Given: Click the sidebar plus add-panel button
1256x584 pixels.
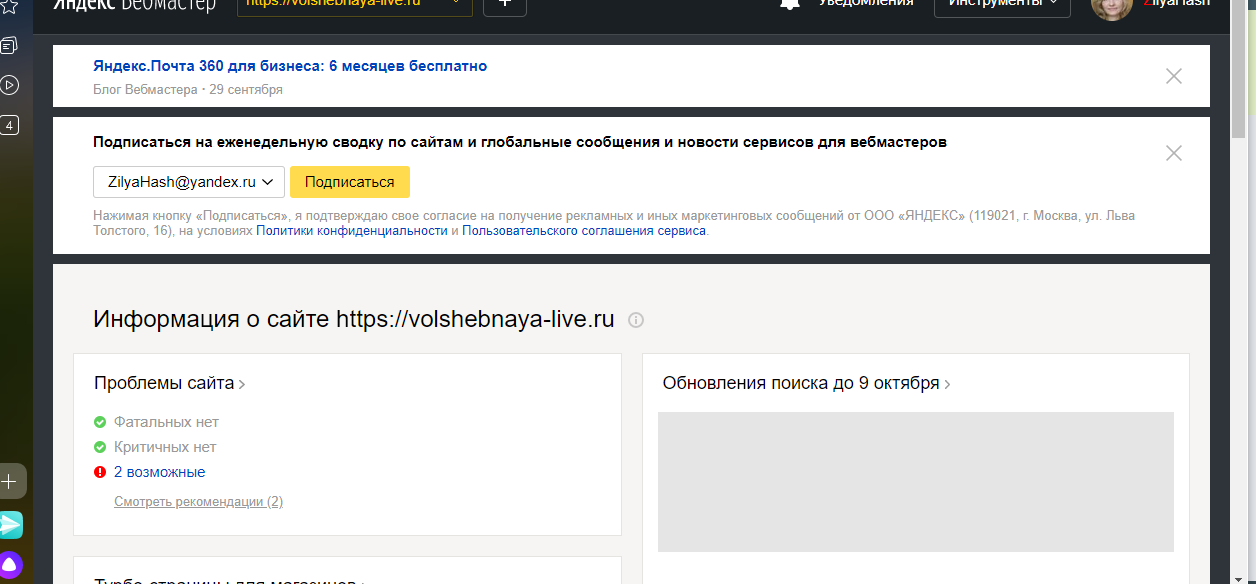Looking at the screenshot, I should point(10,481).
